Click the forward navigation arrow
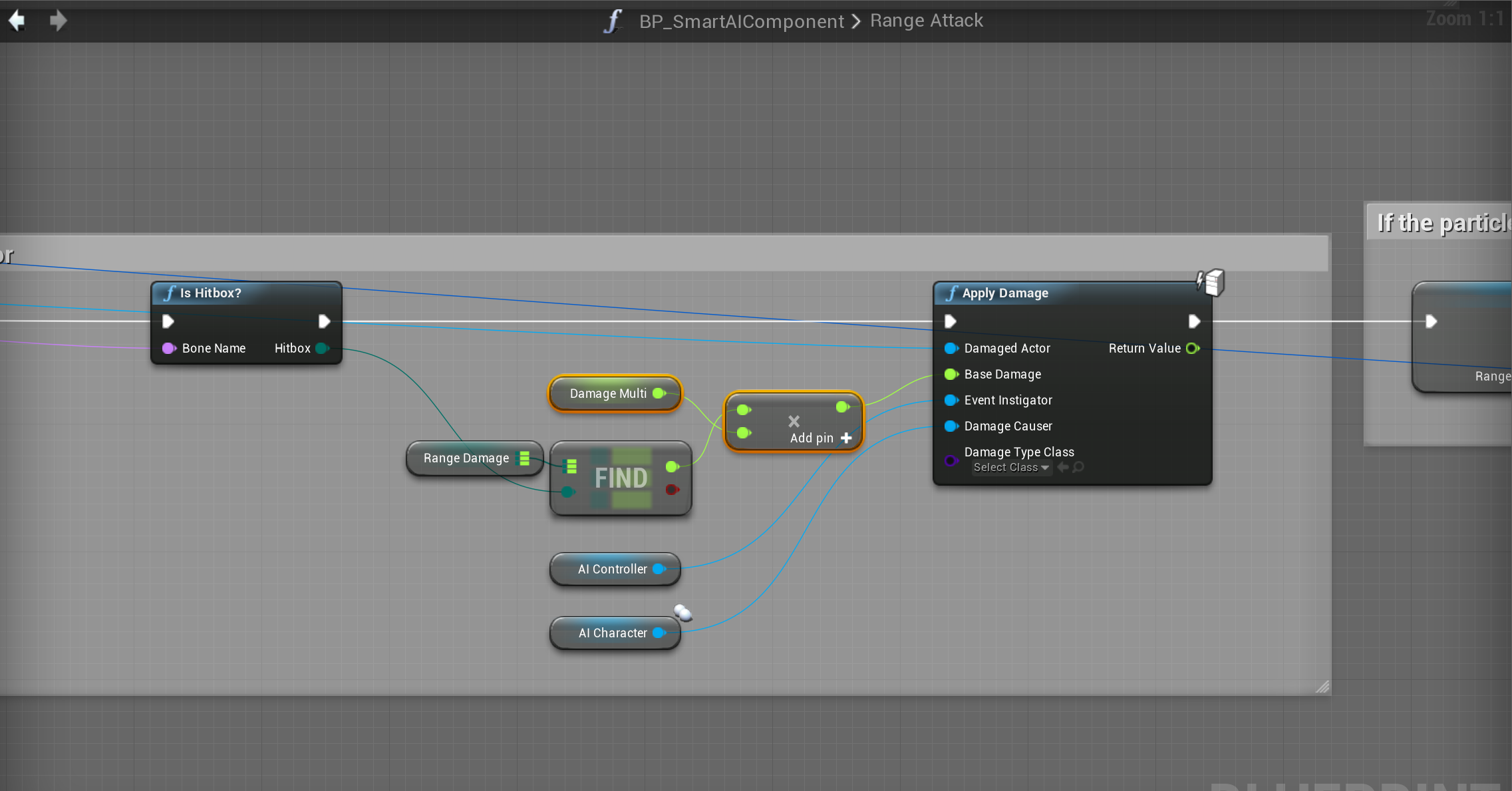Image resolution: width=1512 pixels, height=791 pixels. coord(58,21)
